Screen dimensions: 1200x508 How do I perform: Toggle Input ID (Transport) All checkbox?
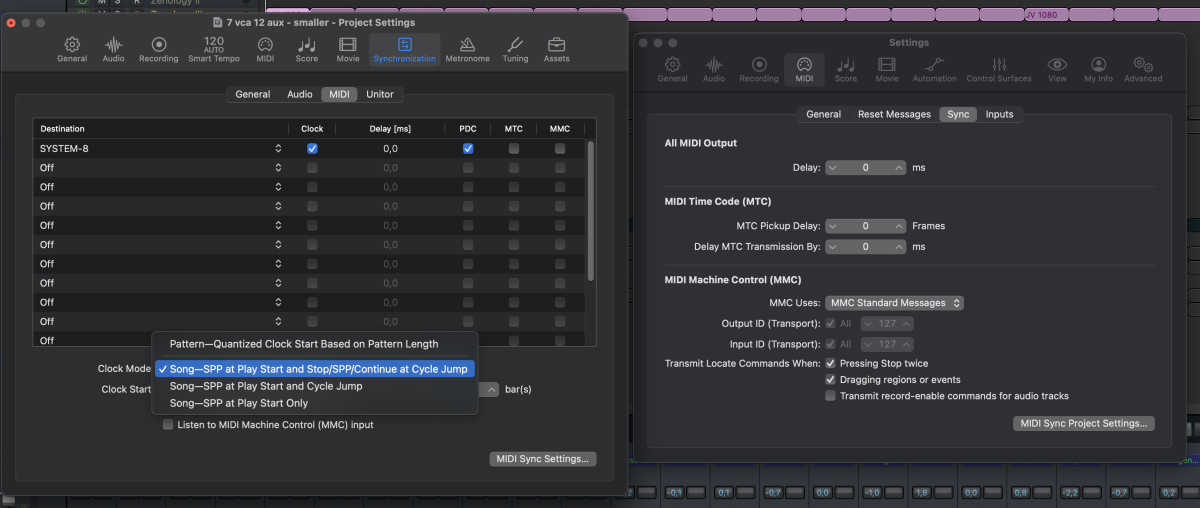[x=830, y=344]
